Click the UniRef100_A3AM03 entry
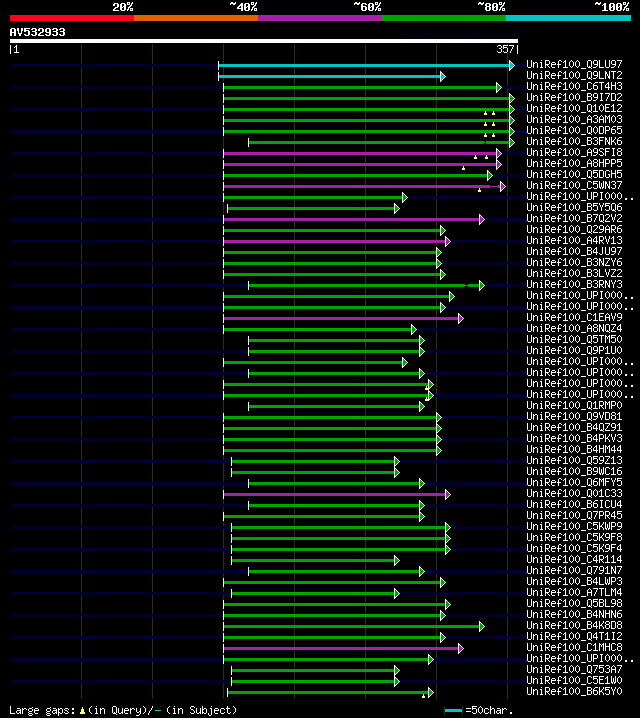This screenshot has height=718, width=640. point(574,119)
